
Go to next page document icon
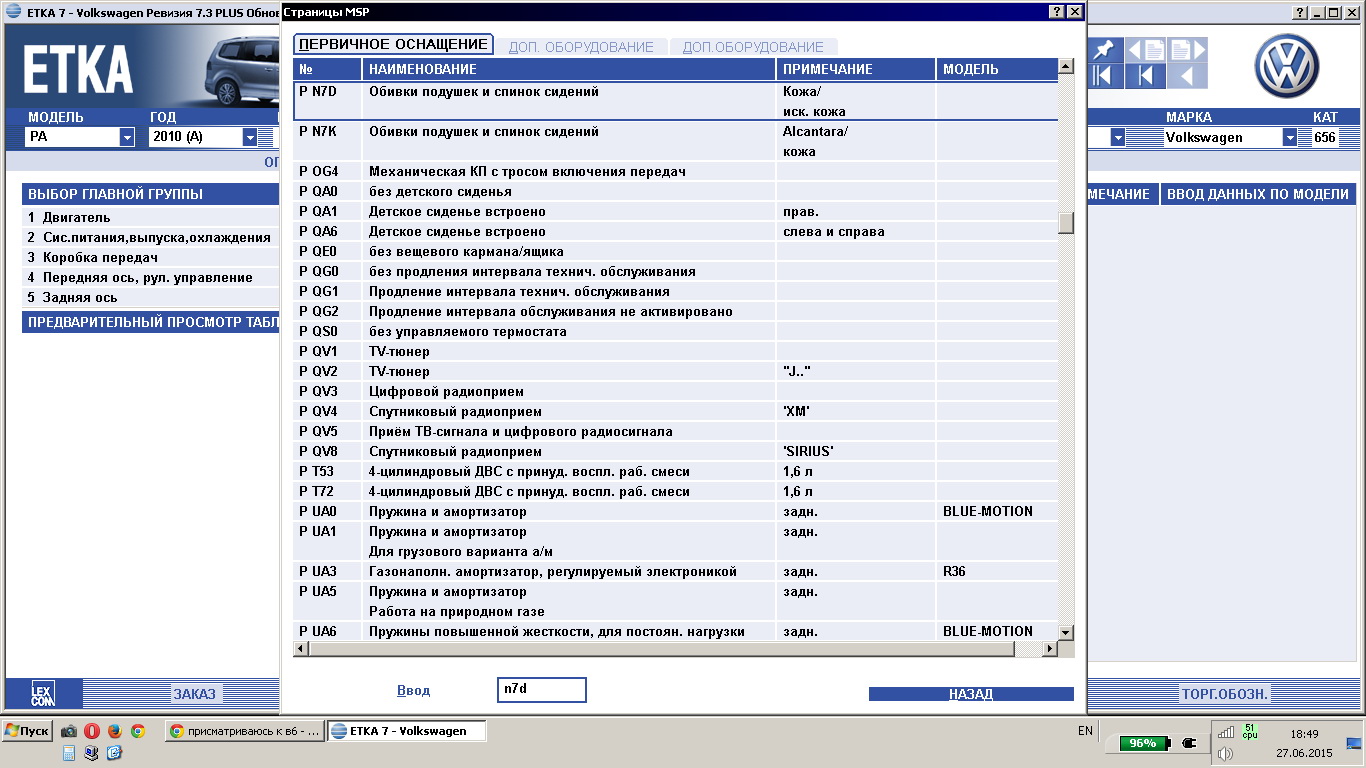(1188, 50)
